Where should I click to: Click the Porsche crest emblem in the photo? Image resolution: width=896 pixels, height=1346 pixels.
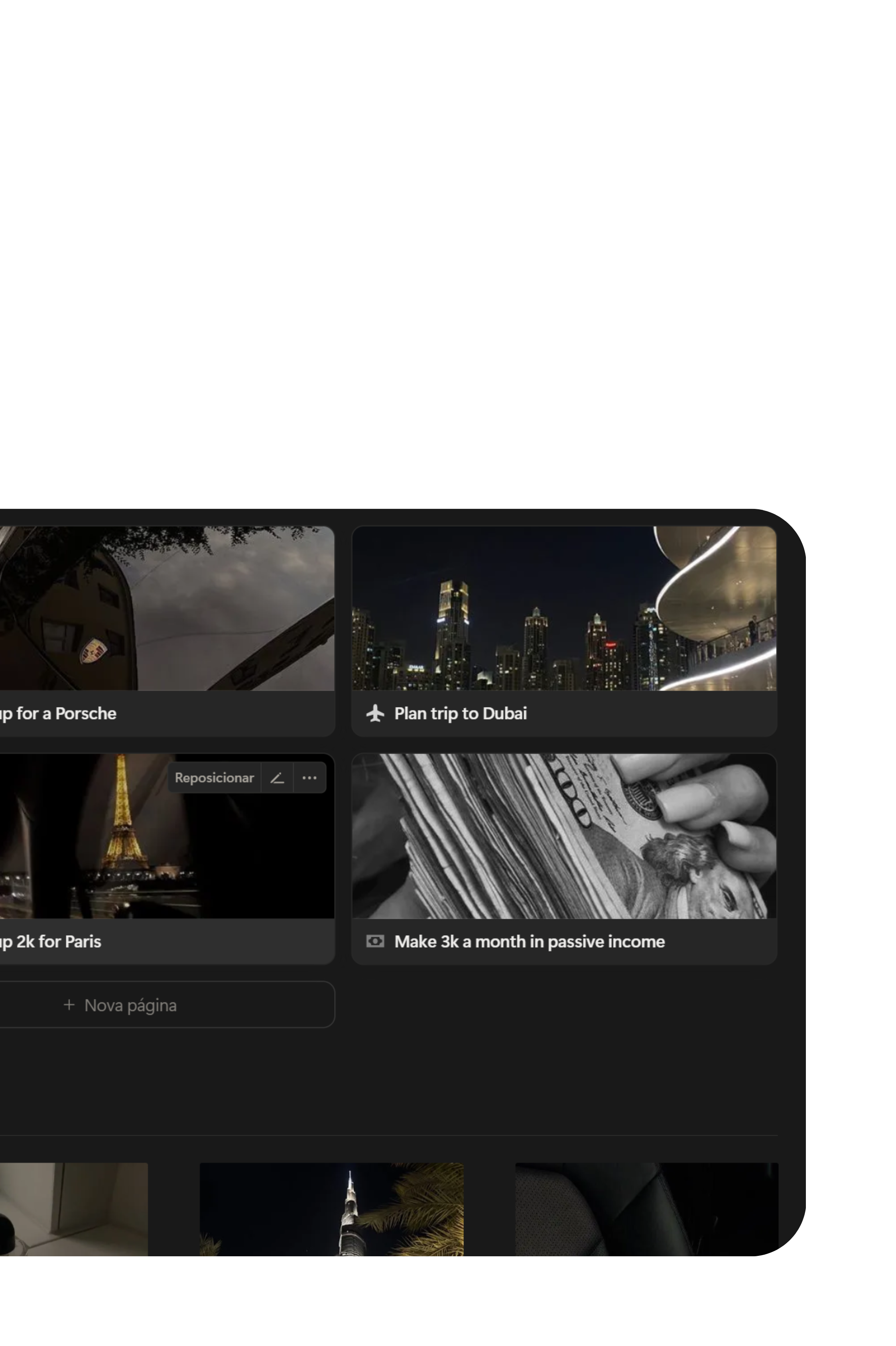click(93, 650)
